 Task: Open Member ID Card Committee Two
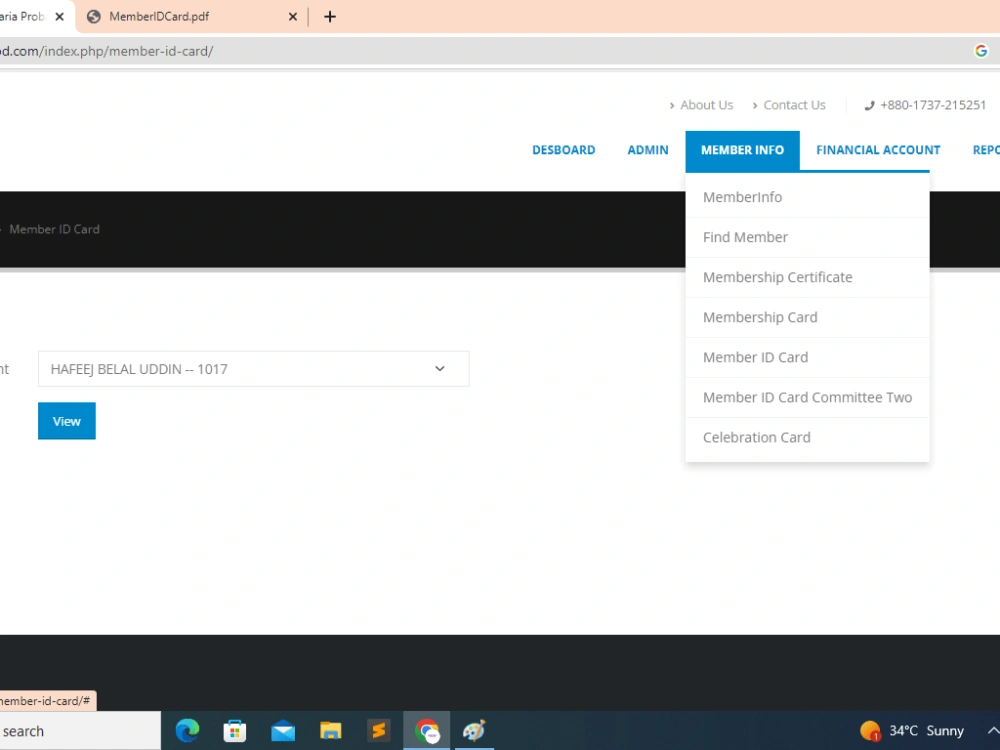coord(807,397)
